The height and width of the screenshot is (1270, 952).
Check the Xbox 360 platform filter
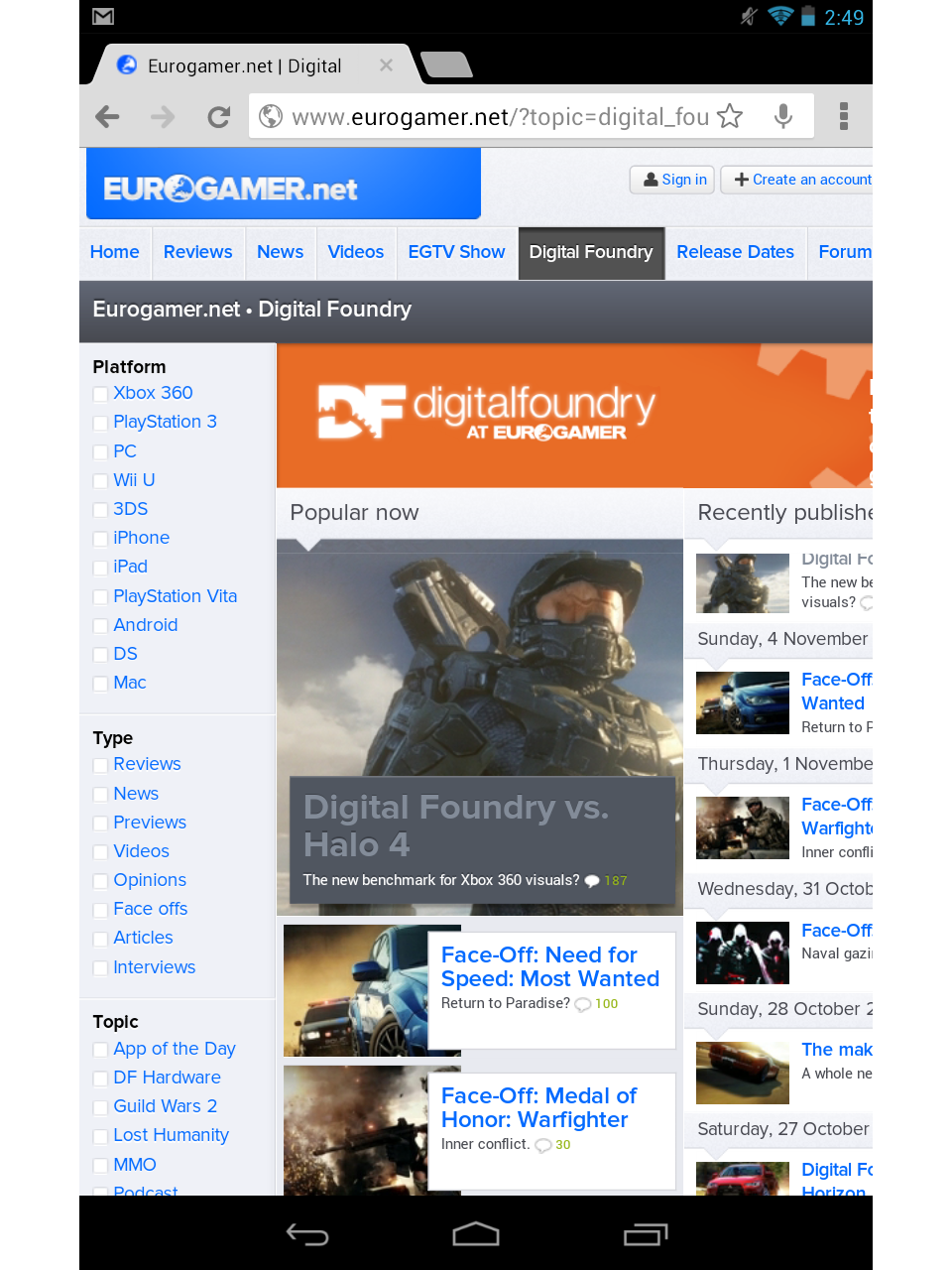click(100, 394)
